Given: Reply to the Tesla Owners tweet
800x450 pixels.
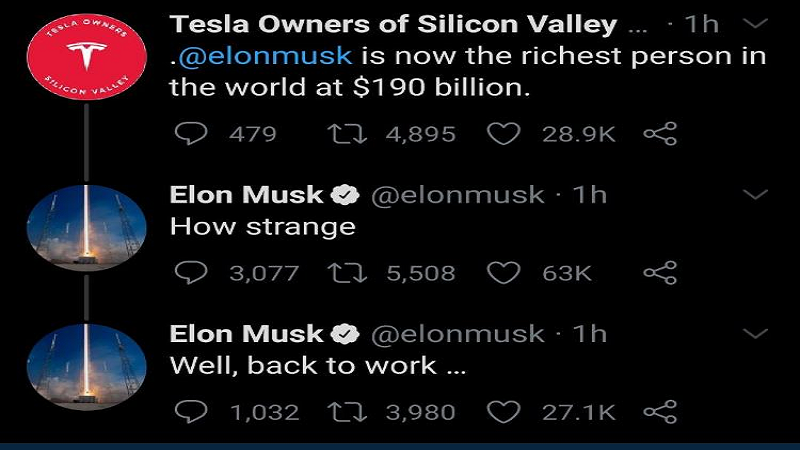Looking at the screenshot, I should [189, 134].
